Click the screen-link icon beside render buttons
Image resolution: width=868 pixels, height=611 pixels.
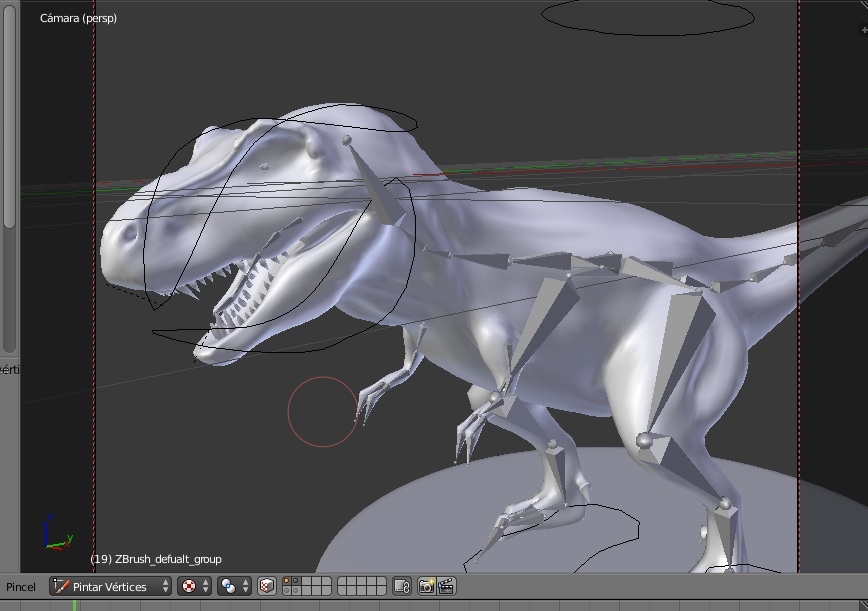click(402, 587)
